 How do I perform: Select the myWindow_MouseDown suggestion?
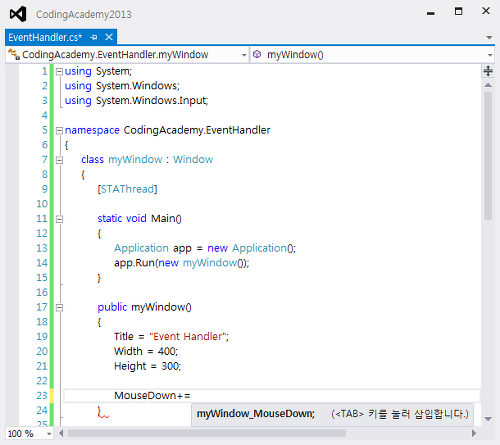point(256,414)
